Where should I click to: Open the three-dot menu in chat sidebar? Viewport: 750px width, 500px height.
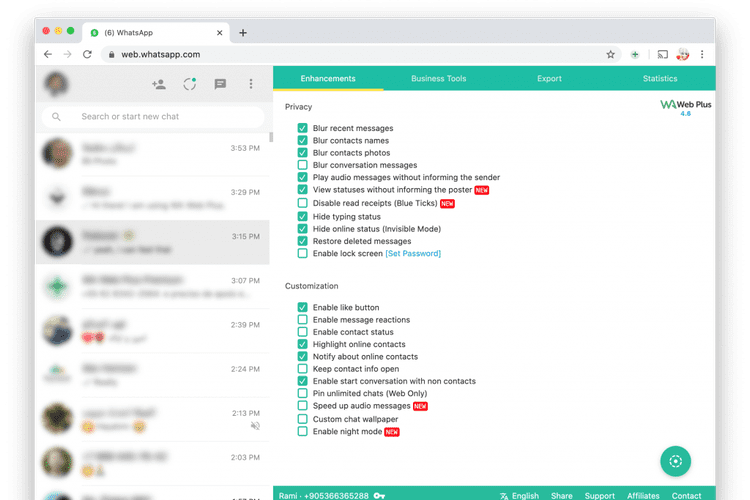point(251,85)
